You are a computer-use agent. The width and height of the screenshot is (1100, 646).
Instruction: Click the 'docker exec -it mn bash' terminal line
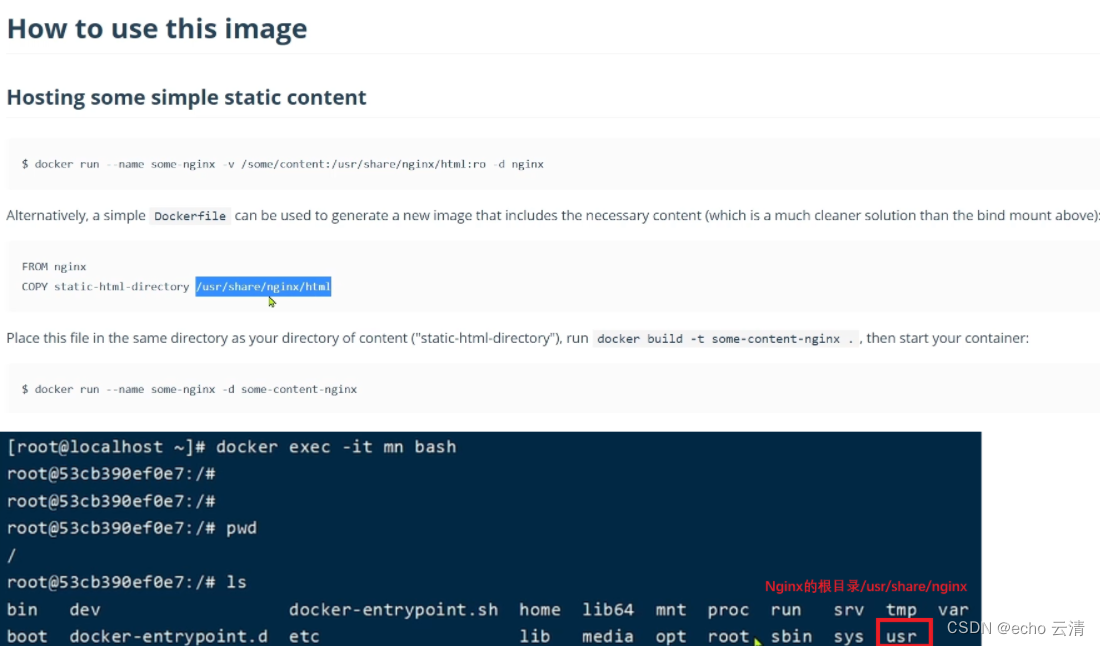(232, 447)
